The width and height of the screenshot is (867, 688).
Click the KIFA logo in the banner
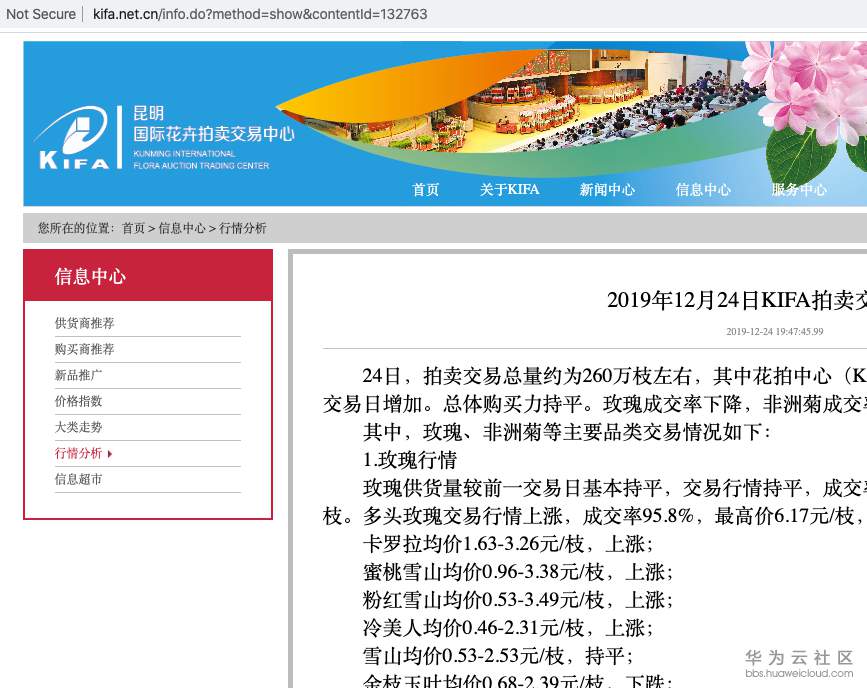(74, 138)
